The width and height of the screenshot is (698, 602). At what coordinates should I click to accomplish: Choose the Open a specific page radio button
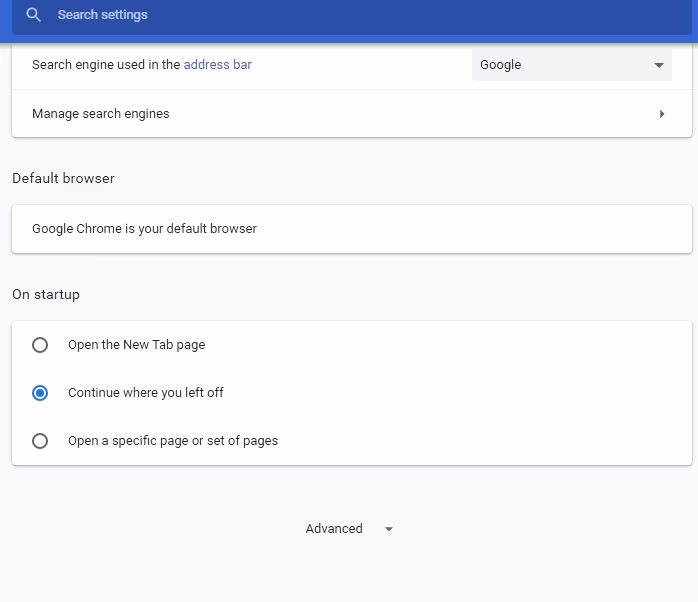coord(40,441)
